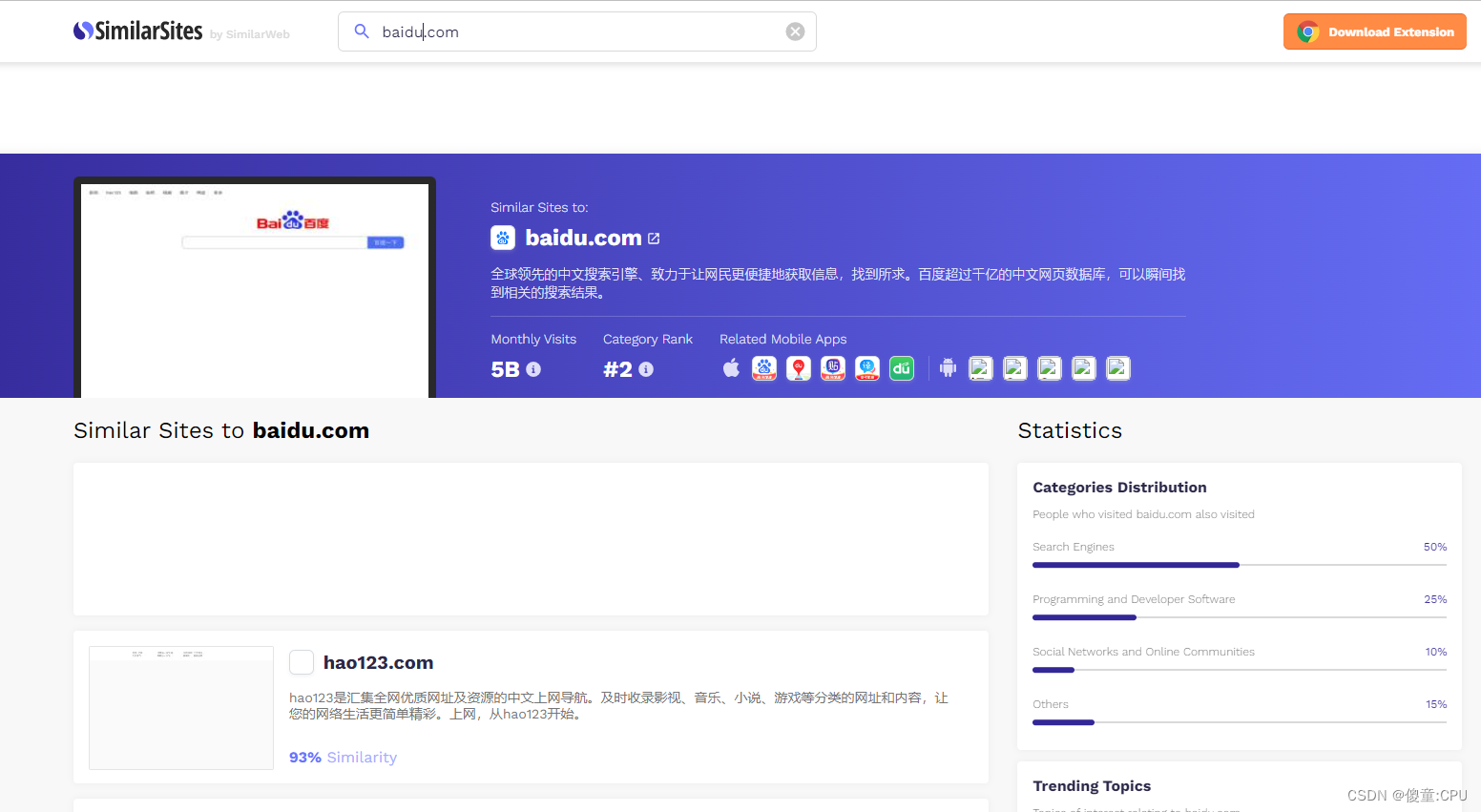The width and height of the screenshot is (1481, 812).
Task: Click the Baidu paw favicon beside the title
Action: pyautogui.click(x=503, y=238)
